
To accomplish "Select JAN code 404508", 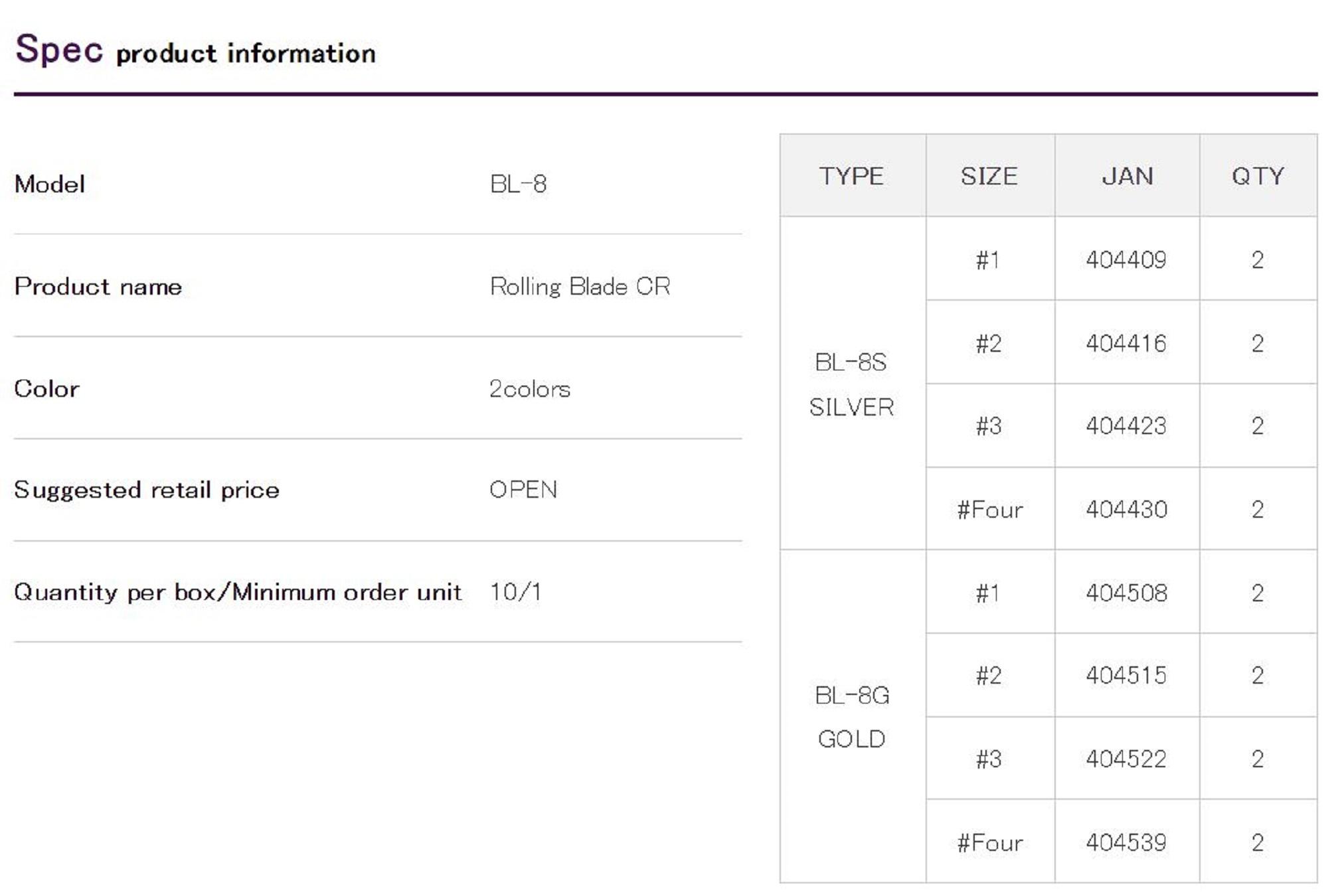I will click(x=1126, y=593).
